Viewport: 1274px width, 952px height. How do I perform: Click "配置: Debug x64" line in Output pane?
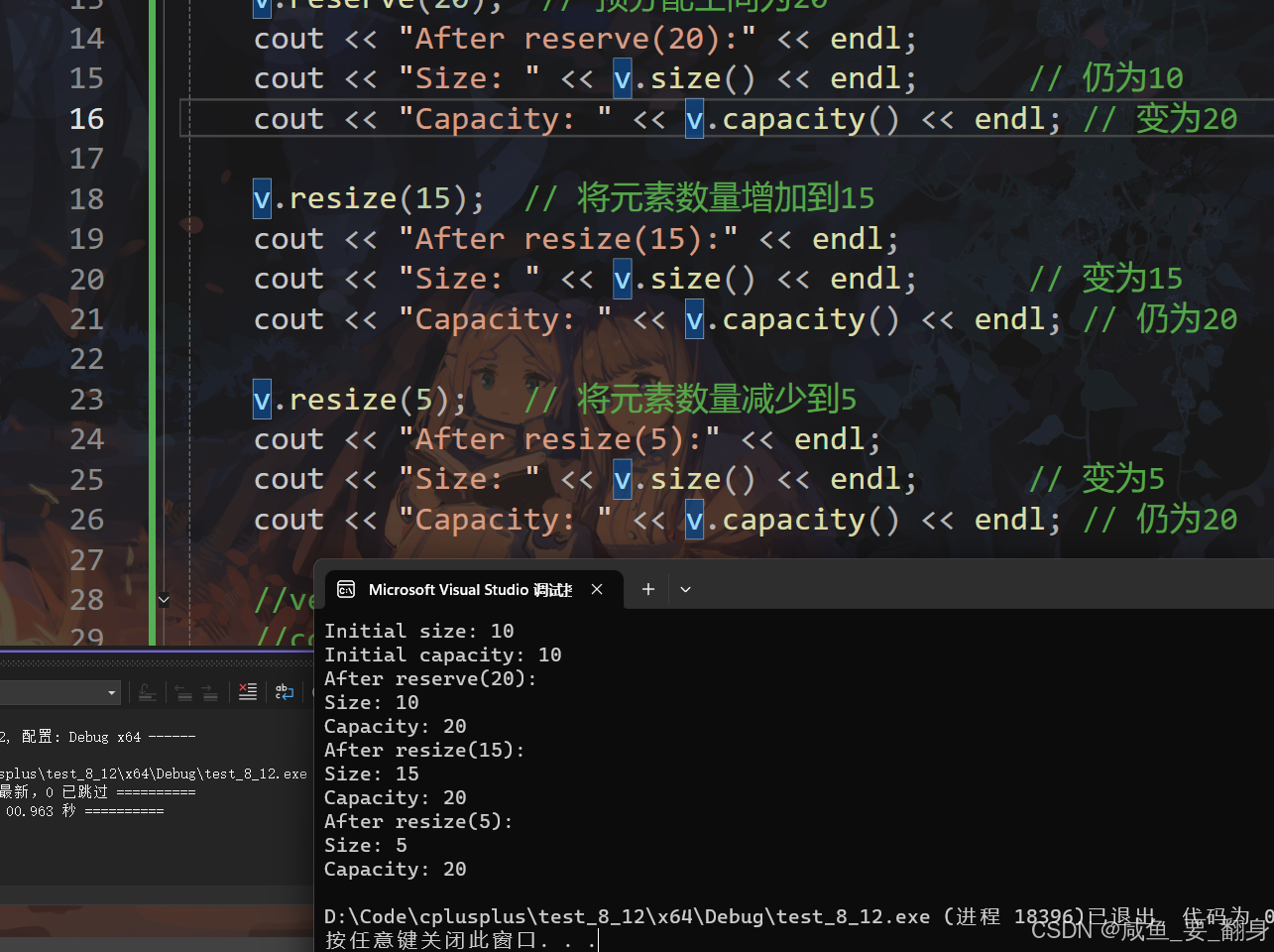97,737
